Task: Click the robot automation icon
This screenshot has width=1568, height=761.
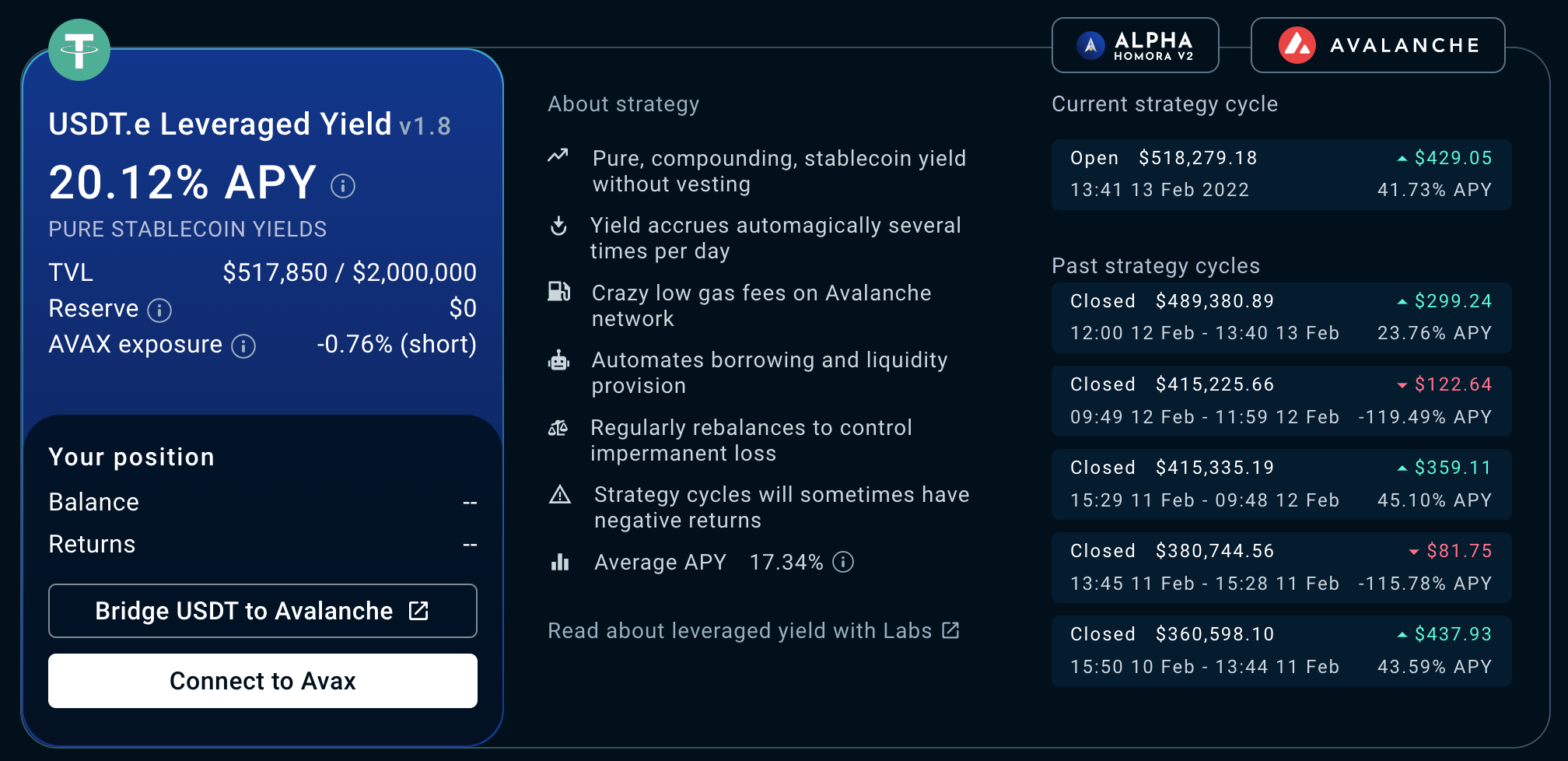Action: [x=558, y=360]
